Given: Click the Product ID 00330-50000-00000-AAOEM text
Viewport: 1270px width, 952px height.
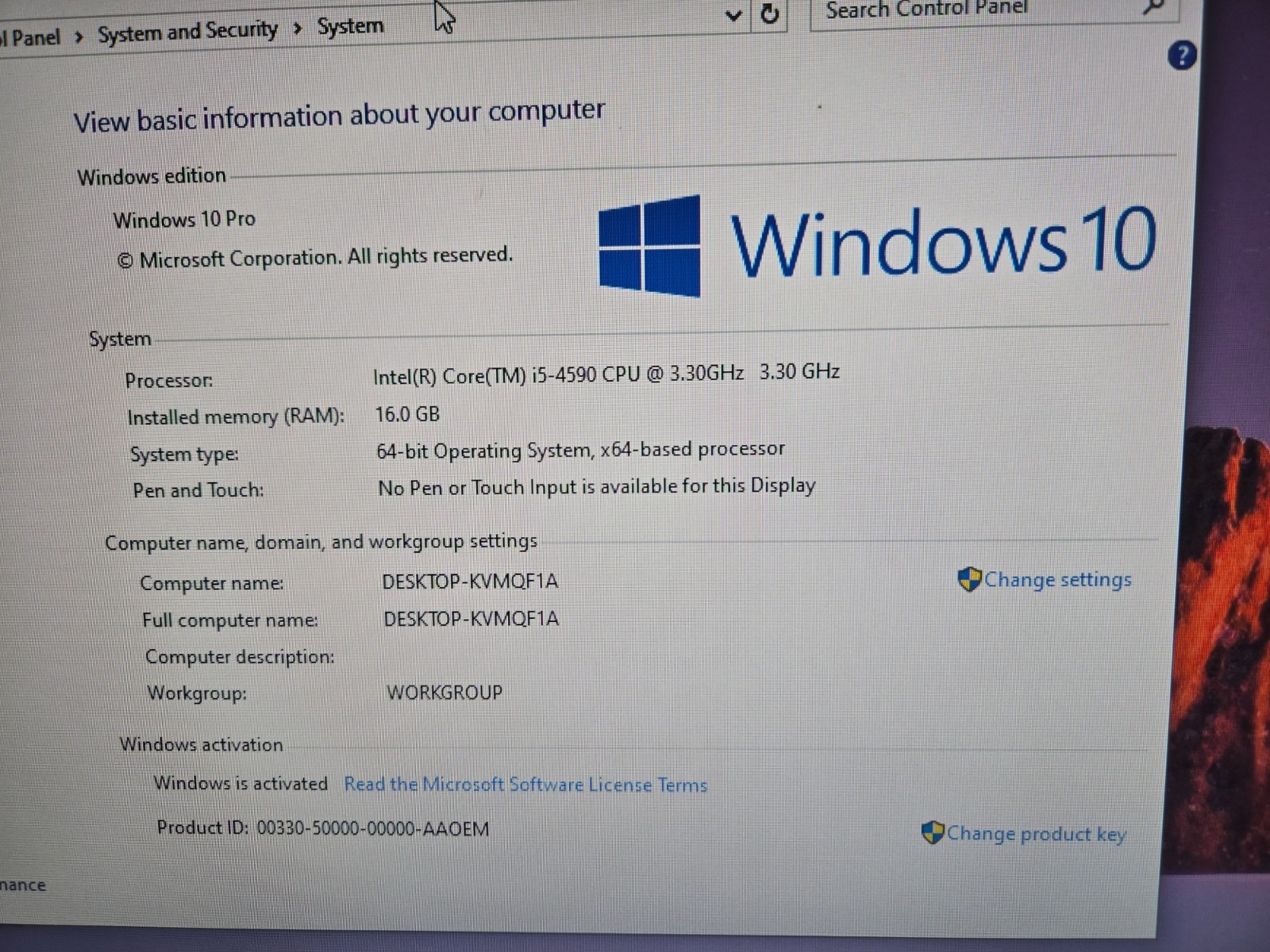Looking at the screenshot, I should pos(322,828).
